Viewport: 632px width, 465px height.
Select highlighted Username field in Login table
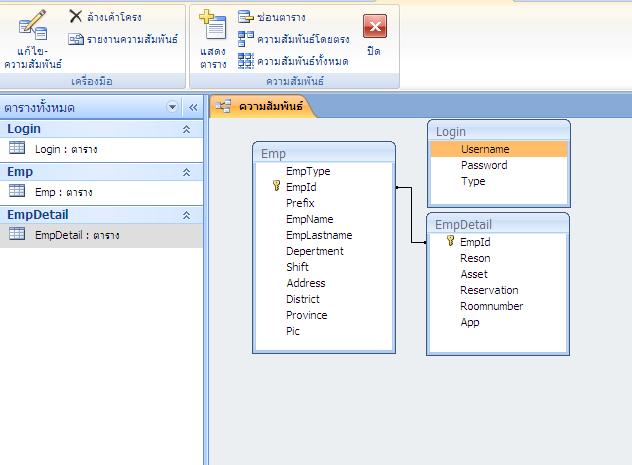click(x=499, y=149)
